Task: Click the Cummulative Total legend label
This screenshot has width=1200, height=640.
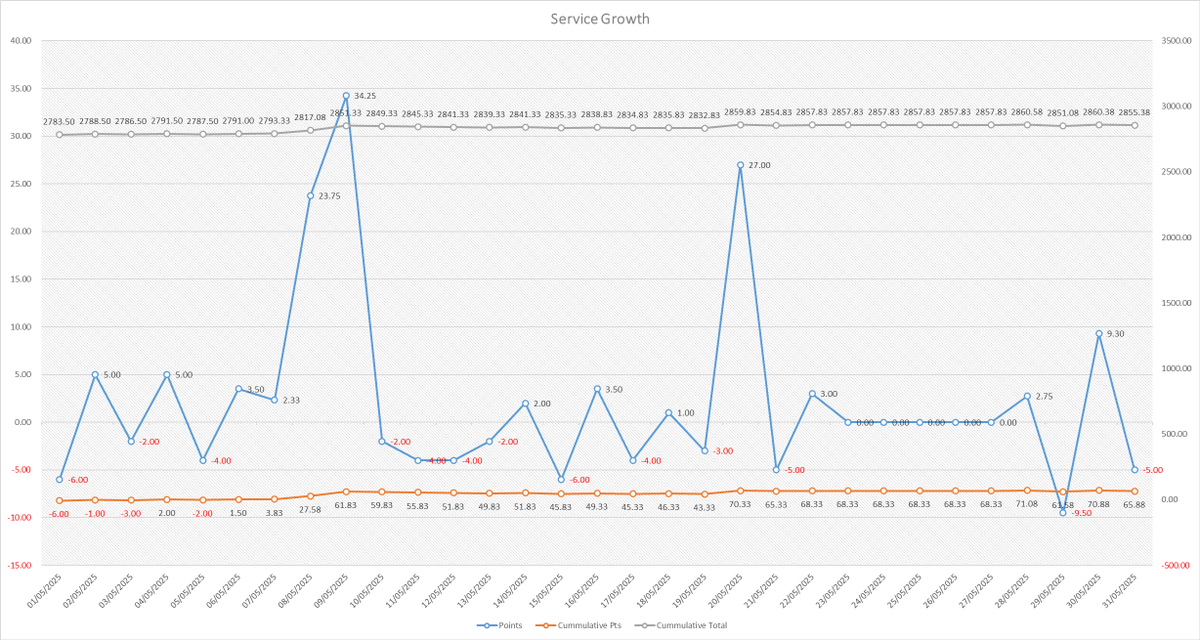Action: click(x=693, y=624)
